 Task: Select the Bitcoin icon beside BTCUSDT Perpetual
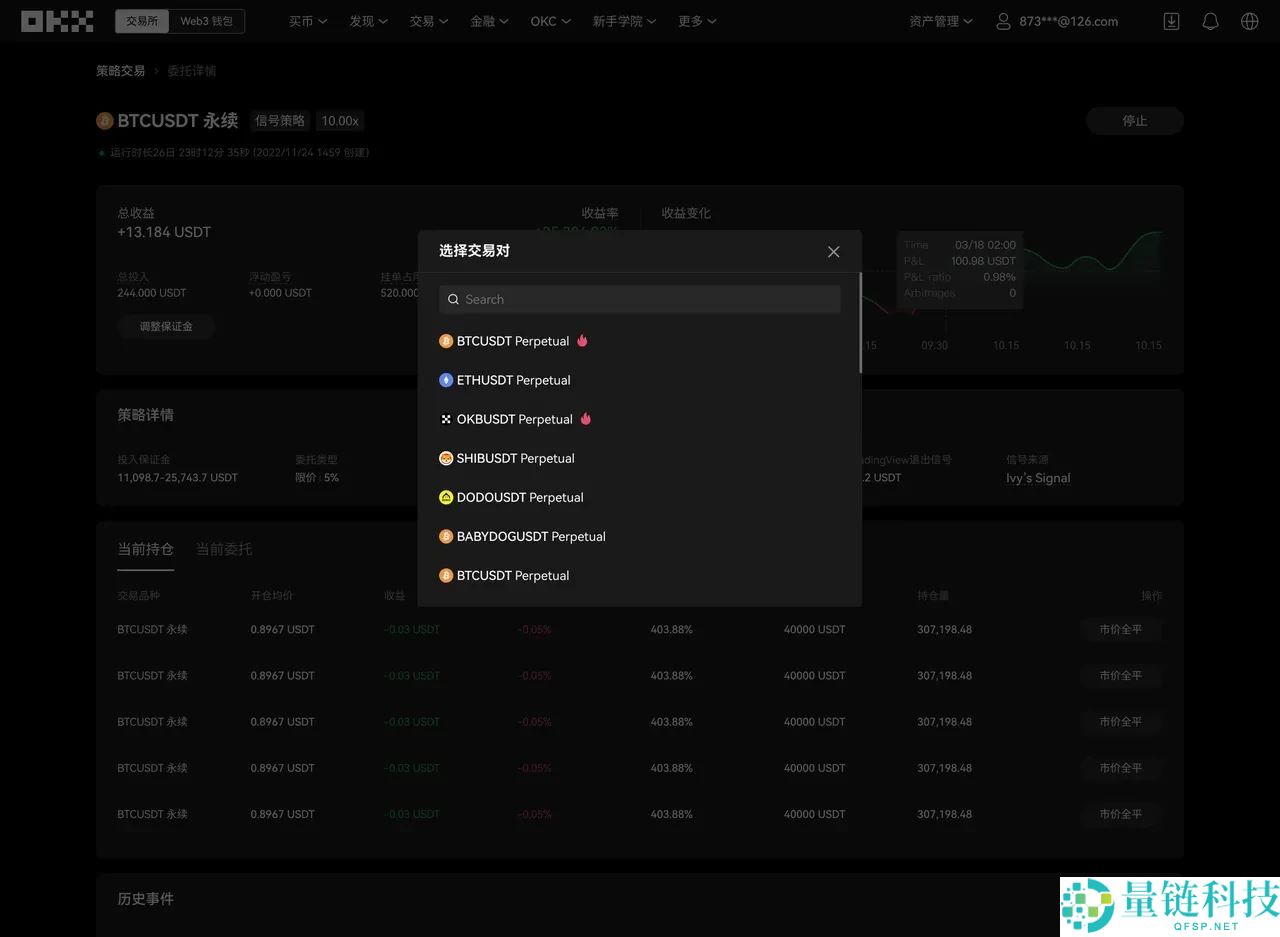[x=445, y=341]
